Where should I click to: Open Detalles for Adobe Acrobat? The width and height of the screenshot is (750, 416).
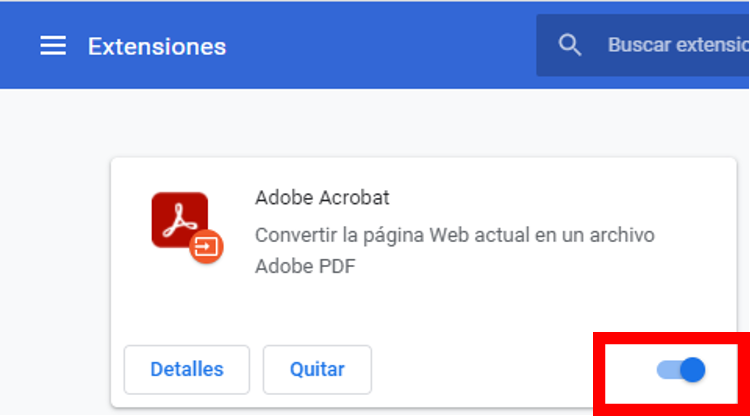click(187, 369)
